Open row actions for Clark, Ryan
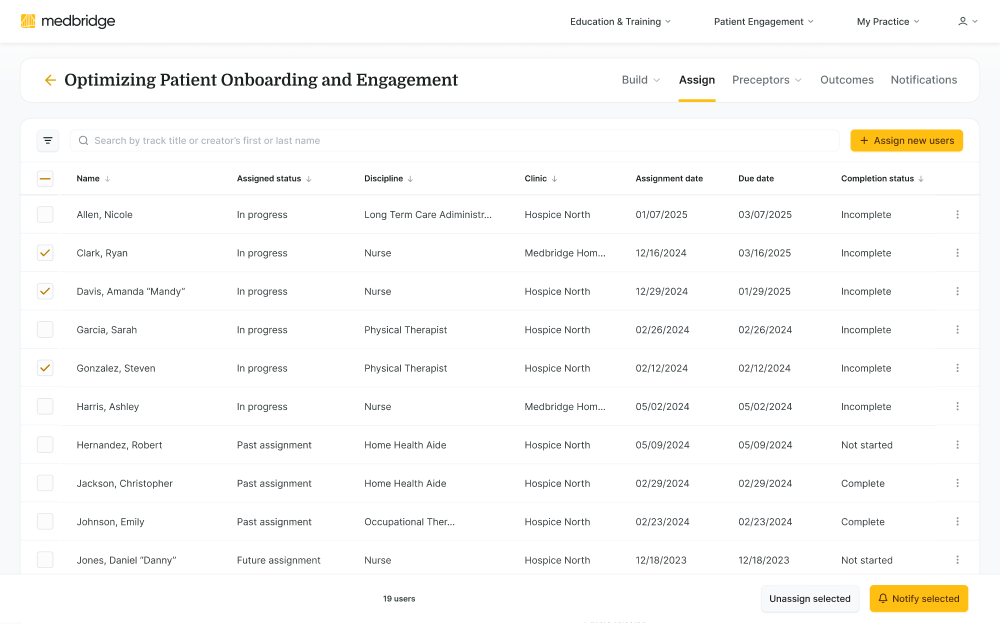1000x624 pixels. click(x=957, y=253)
